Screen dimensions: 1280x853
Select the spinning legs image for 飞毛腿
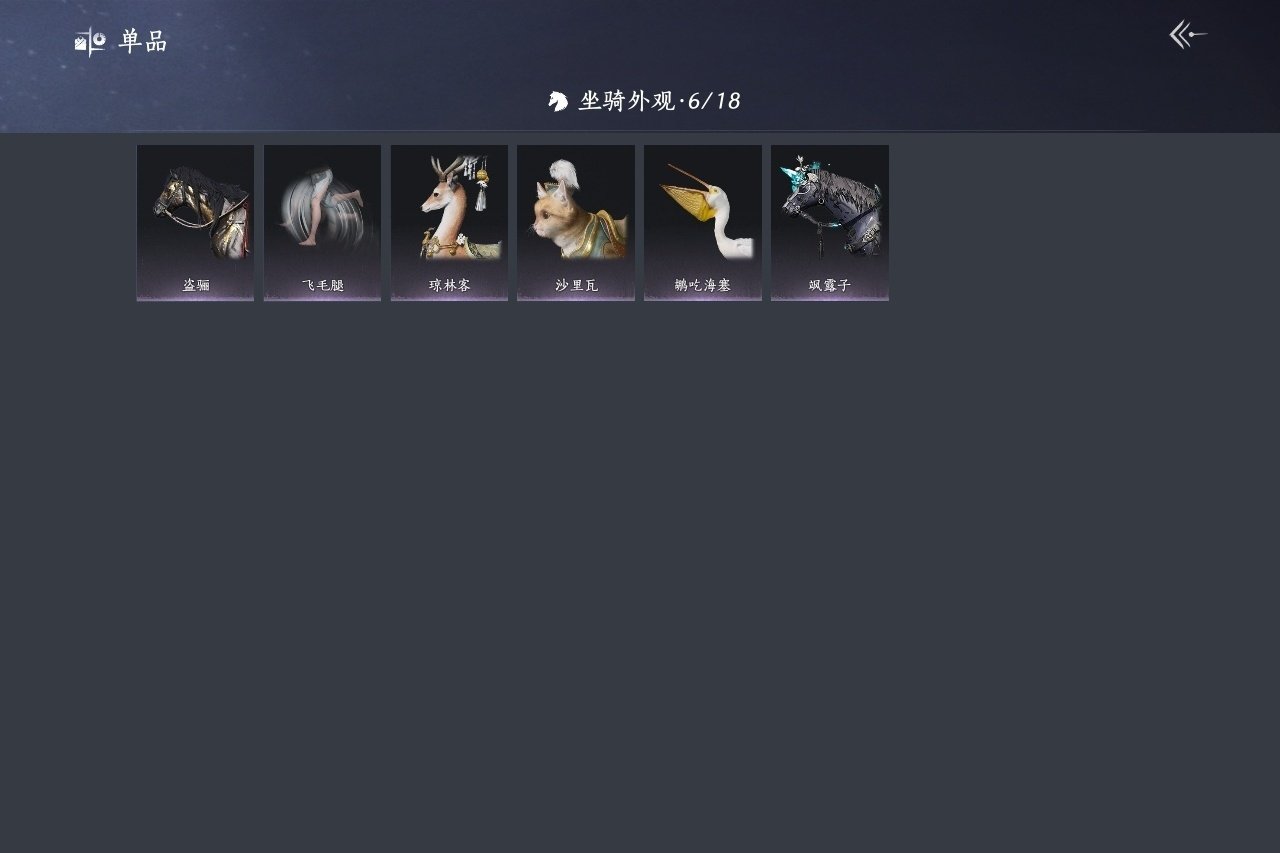[322, 207]
